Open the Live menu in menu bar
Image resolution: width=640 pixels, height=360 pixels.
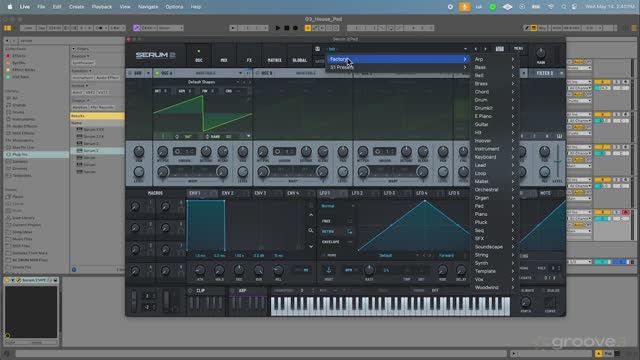(25, 7)
